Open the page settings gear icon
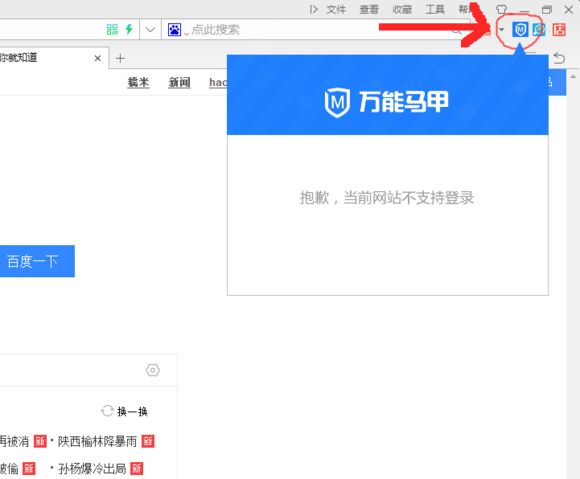This screenshot has width=580, height=479. [153, 370]
